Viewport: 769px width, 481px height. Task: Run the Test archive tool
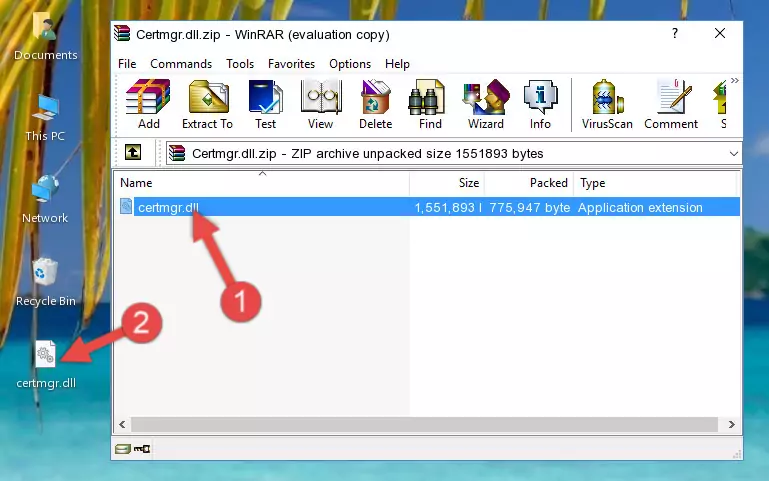pyautogui.click(x=265, y=104)
